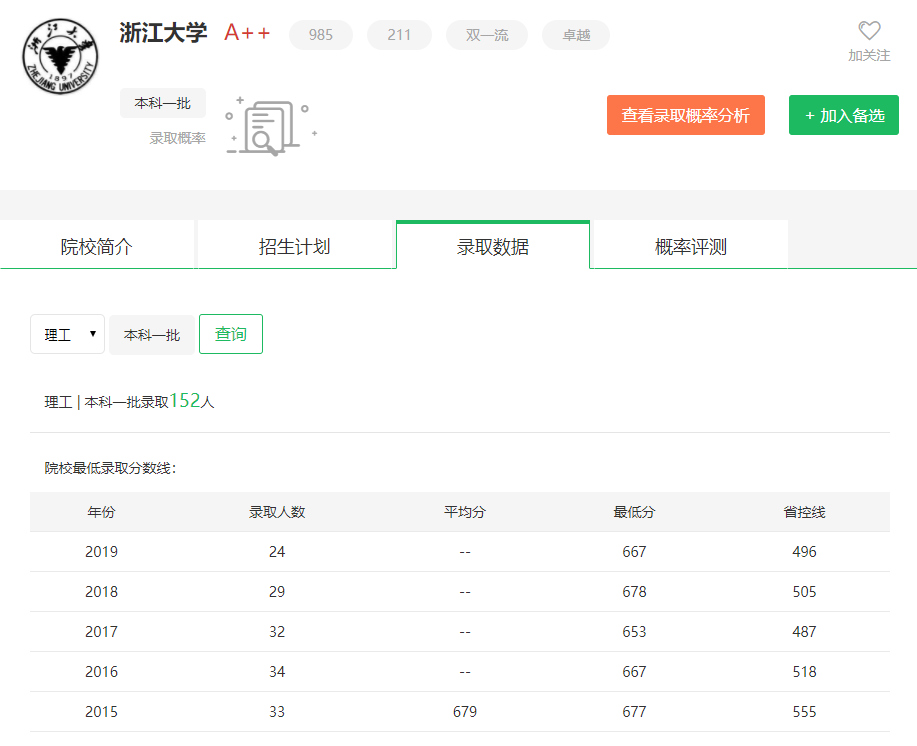Click the heart follow icon
This screenshot has width=917, height=746.
coord(869,30)
